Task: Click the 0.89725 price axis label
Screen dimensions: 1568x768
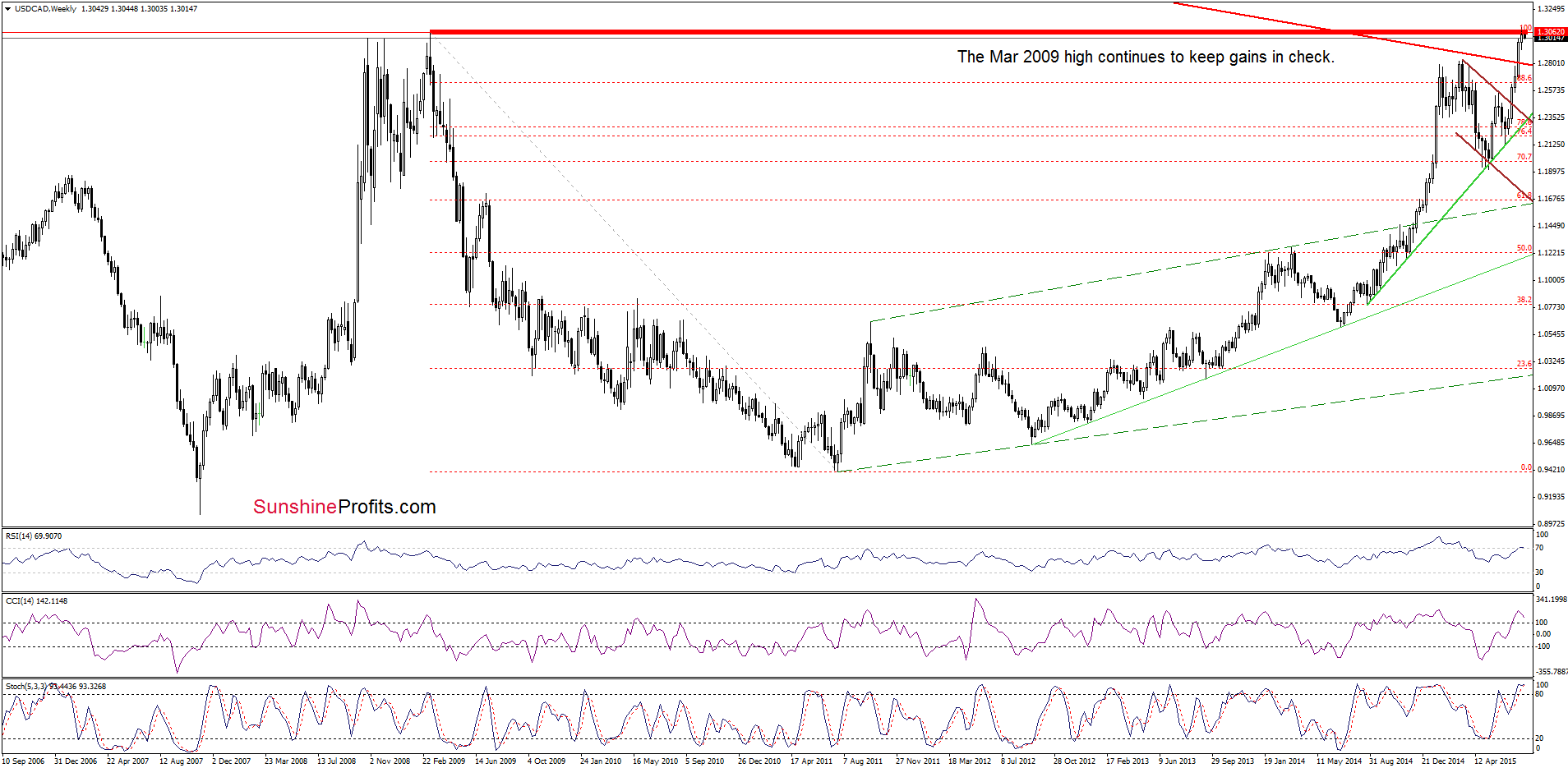Action: (x=1551, y=523)
